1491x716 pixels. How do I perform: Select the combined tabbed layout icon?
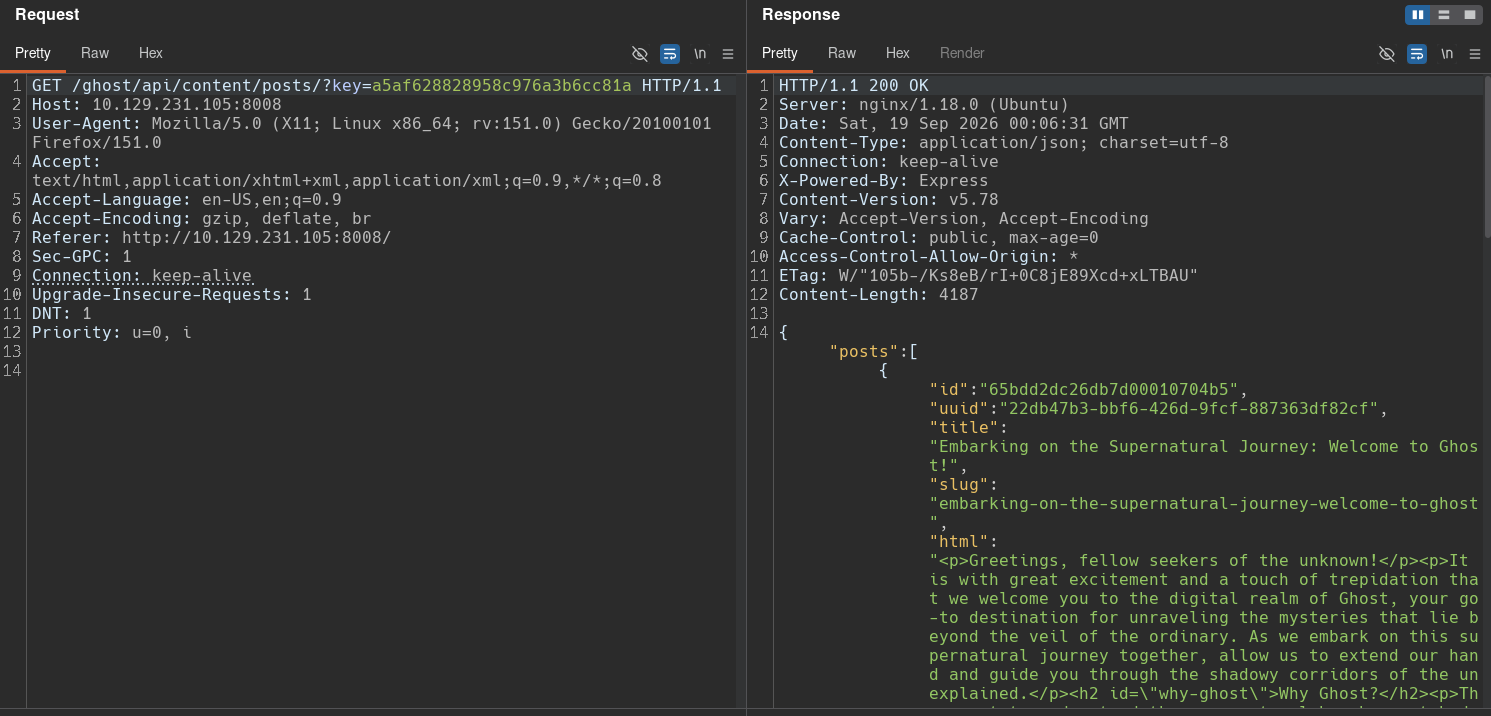tap(1470, 15)
